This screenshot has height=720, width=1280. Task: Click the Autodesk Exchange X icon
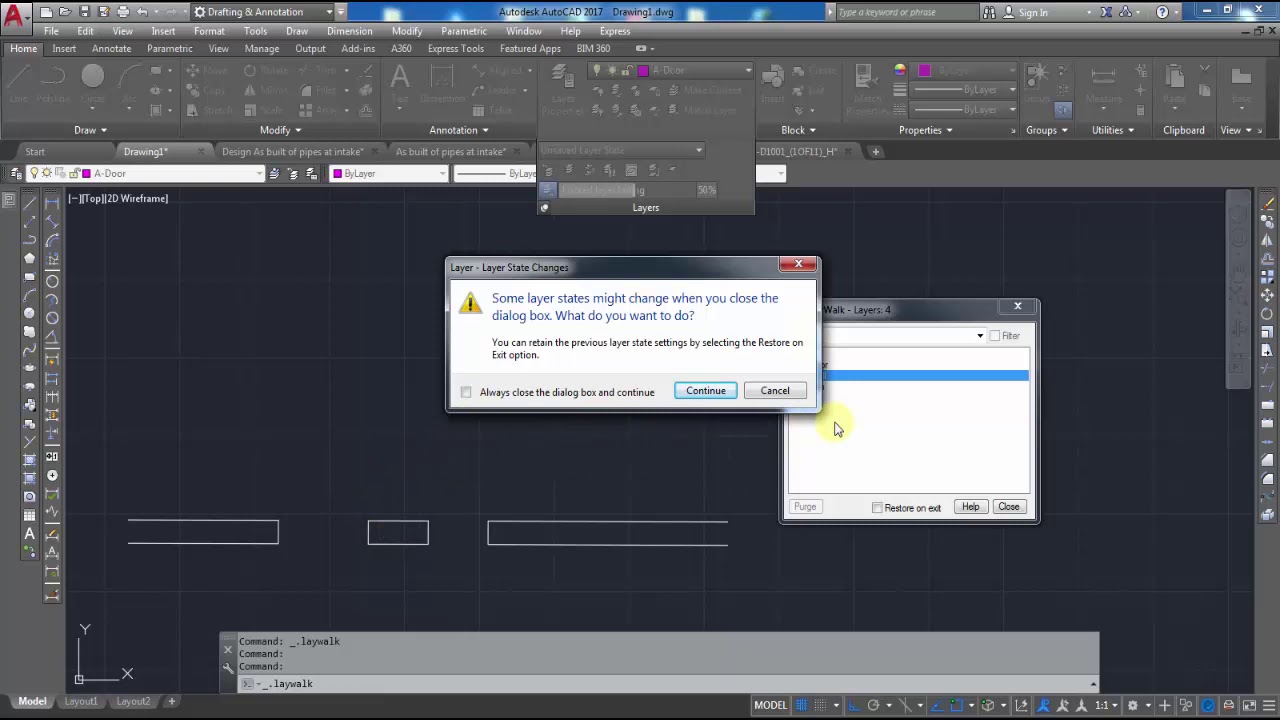pos(1106,12)
